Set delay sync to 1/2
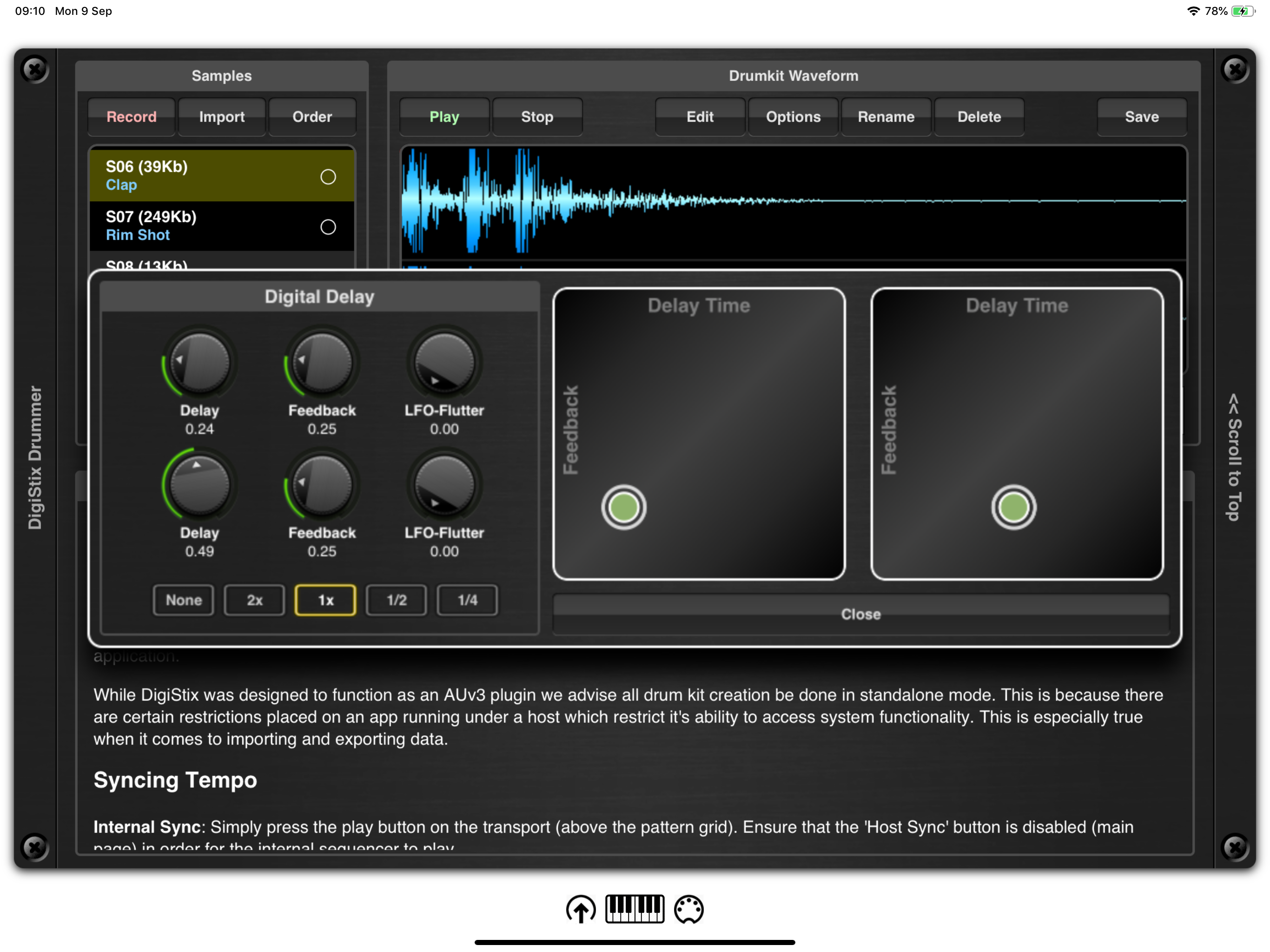1270x952 pixels. click(x=396, y=600)
